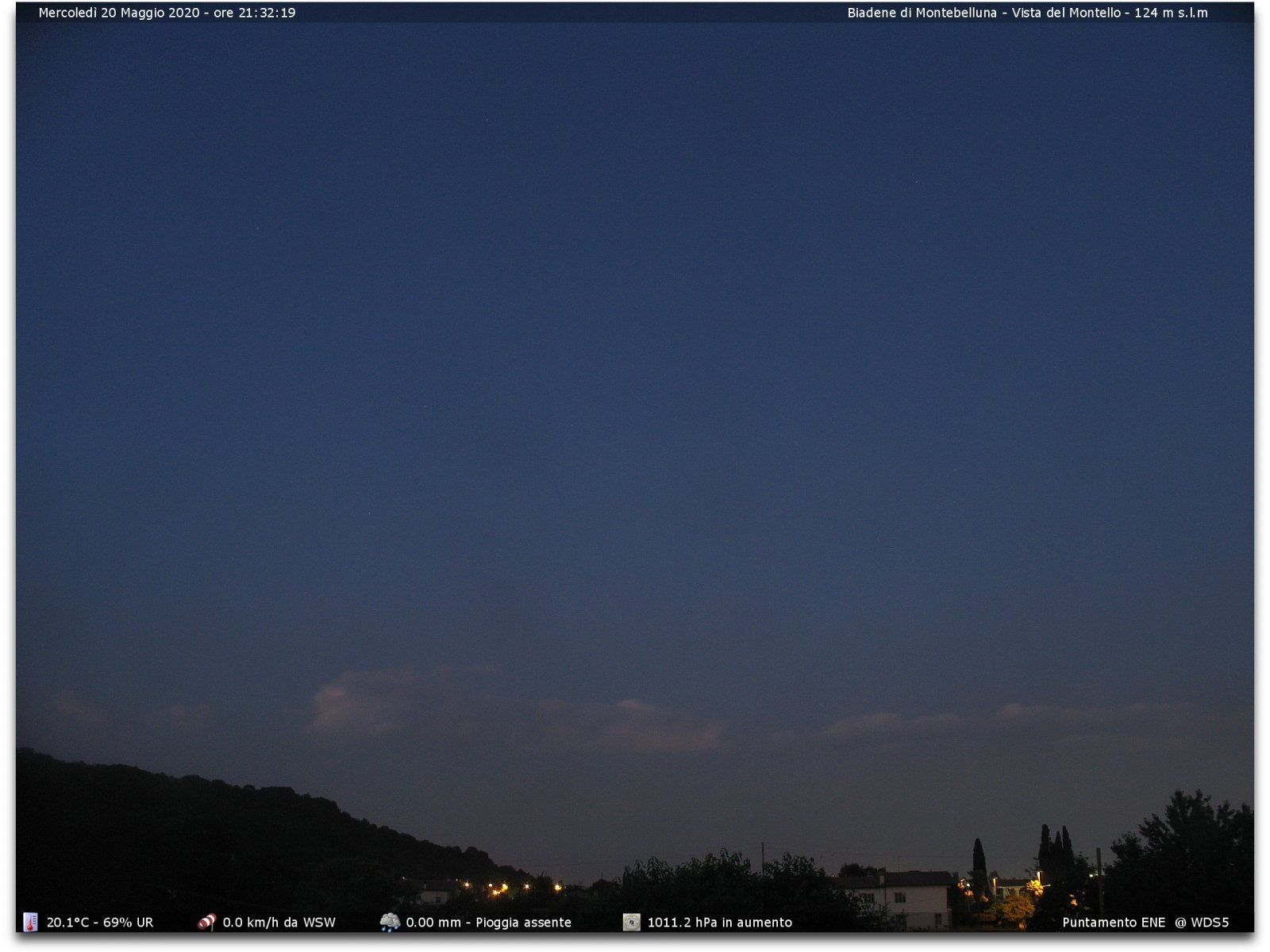
Task: Click the barometer pressure gauge icon
Action: click(631, 922)
